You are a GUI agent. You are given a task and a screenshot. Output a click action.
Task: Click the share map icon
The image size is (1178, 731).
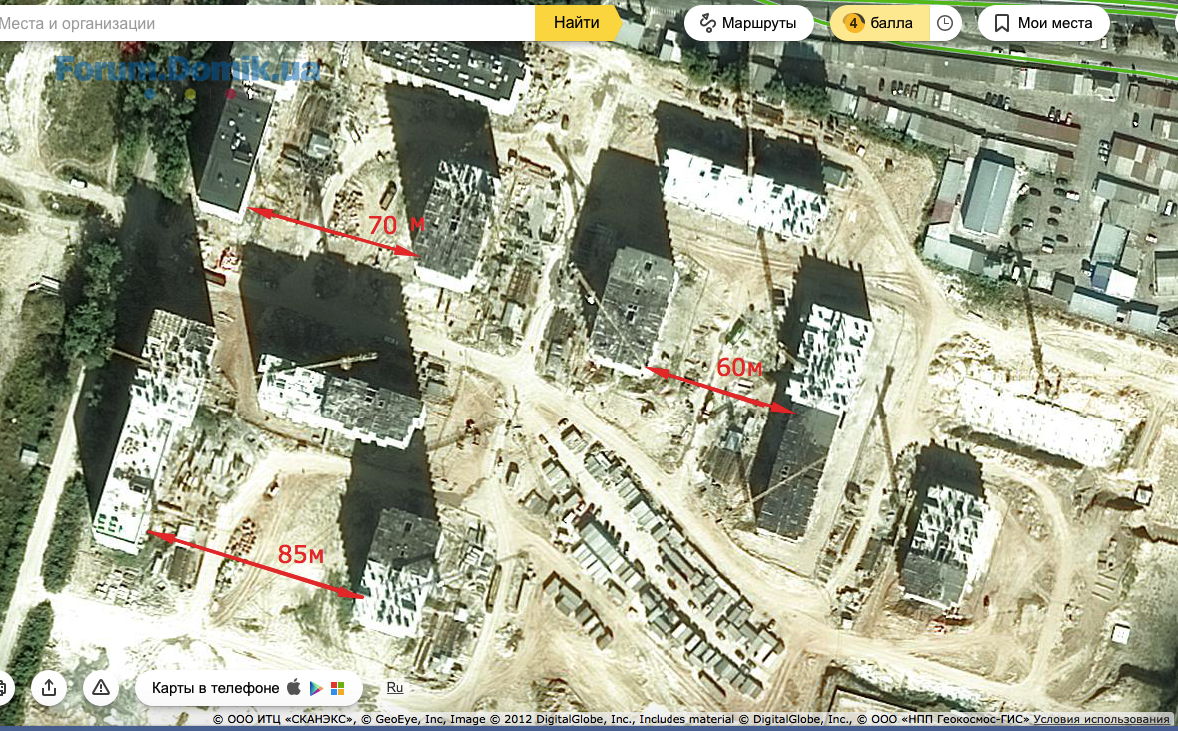[x=50, y=687]
